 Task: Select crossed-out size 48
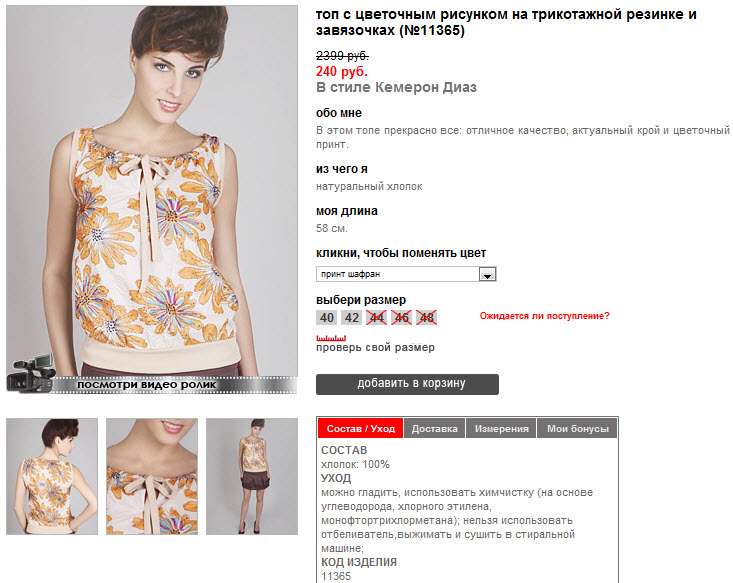426,318
